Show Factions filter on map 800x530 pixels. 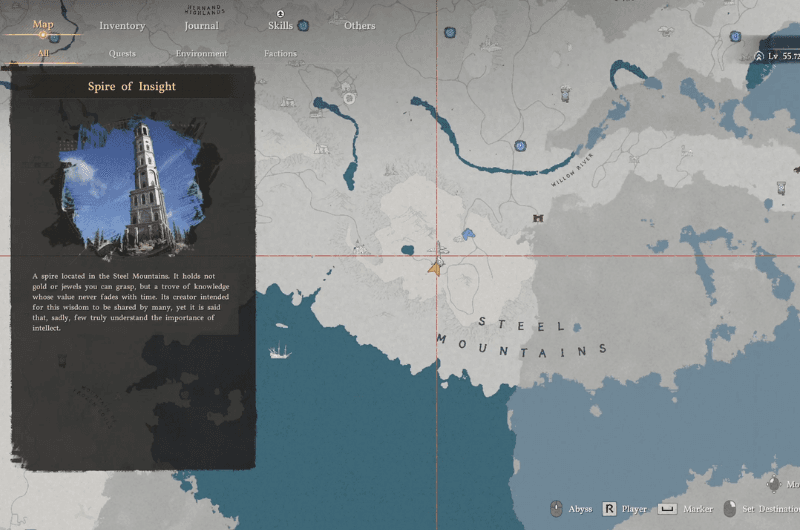pos(280,53)
